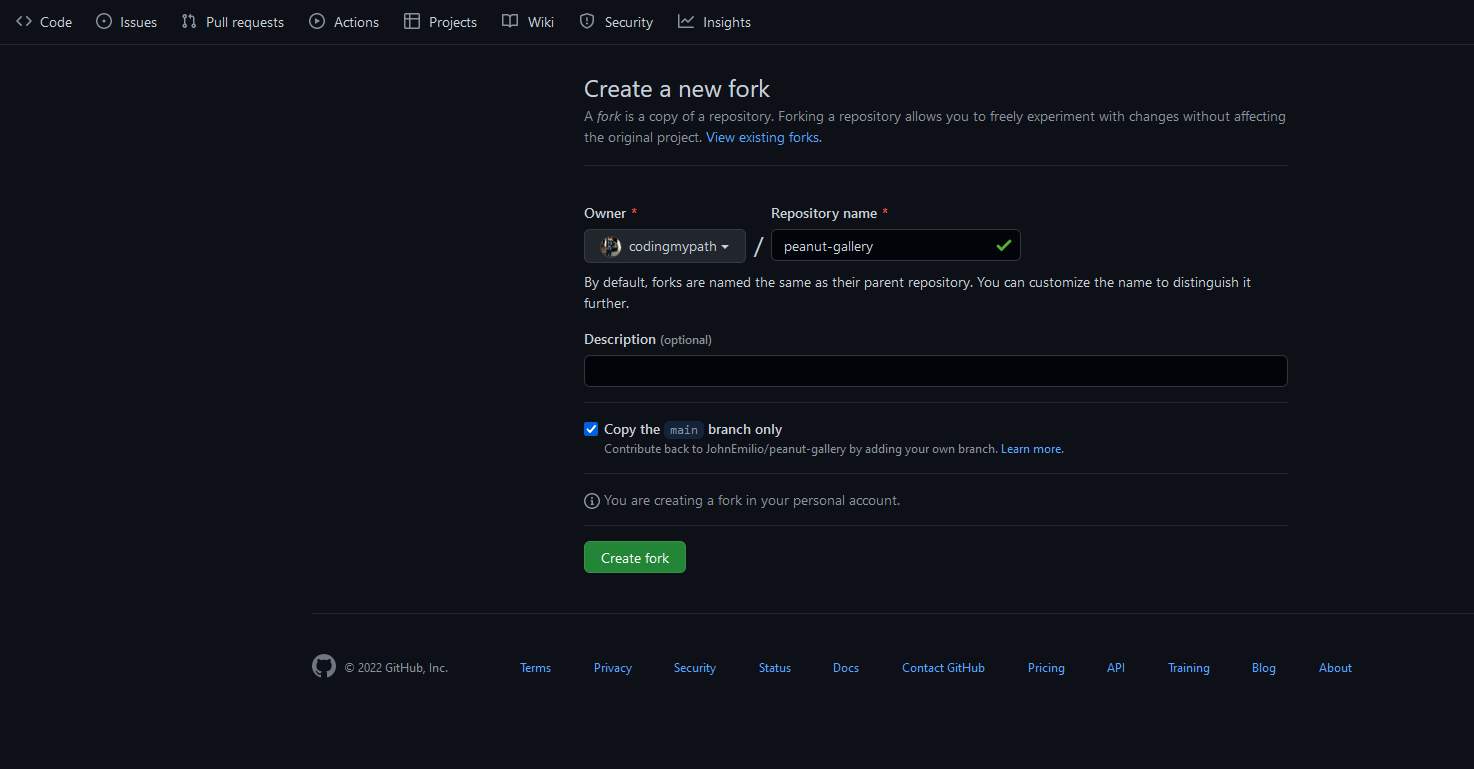Open the footer Blog link
This screenshot has width=1474, height=769.
pos(1264,668)
